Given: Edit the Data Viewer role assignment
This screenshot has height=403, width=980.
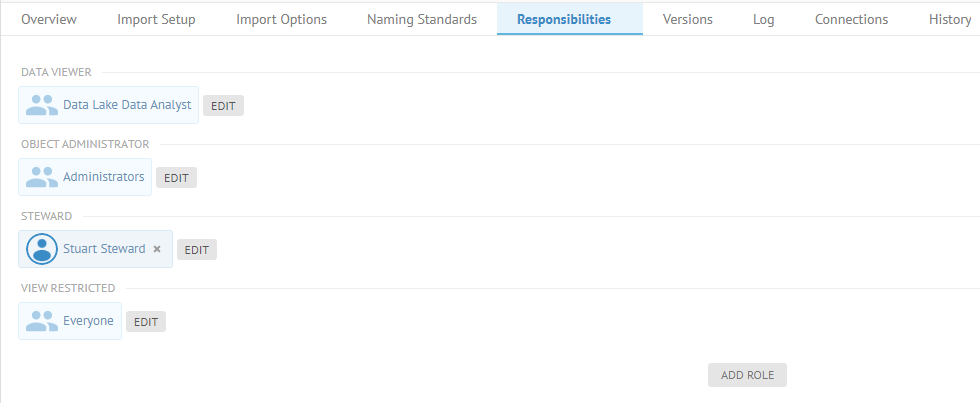Looking at the screenshot, I should pyautogui.click(x=223, y=105).
